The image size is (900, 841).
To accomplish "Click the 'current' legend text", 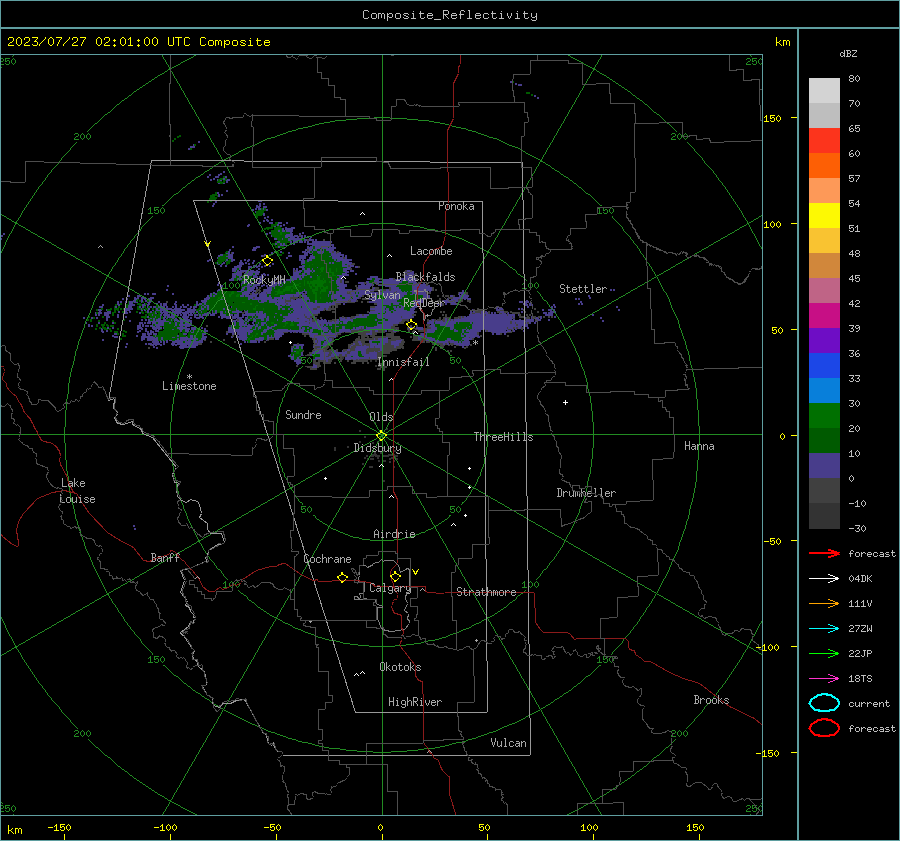I will [x=869, y=703].
